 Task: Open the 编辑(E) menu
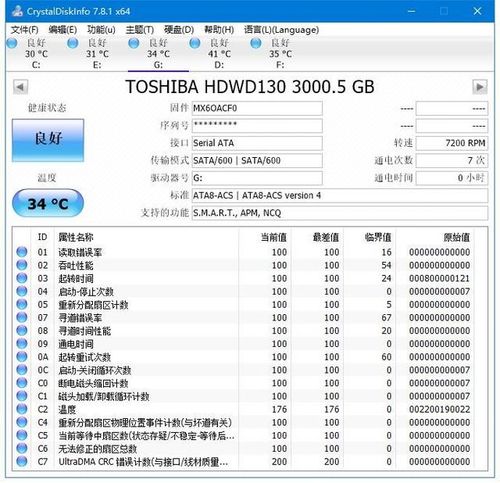click(x=63, y=30)
